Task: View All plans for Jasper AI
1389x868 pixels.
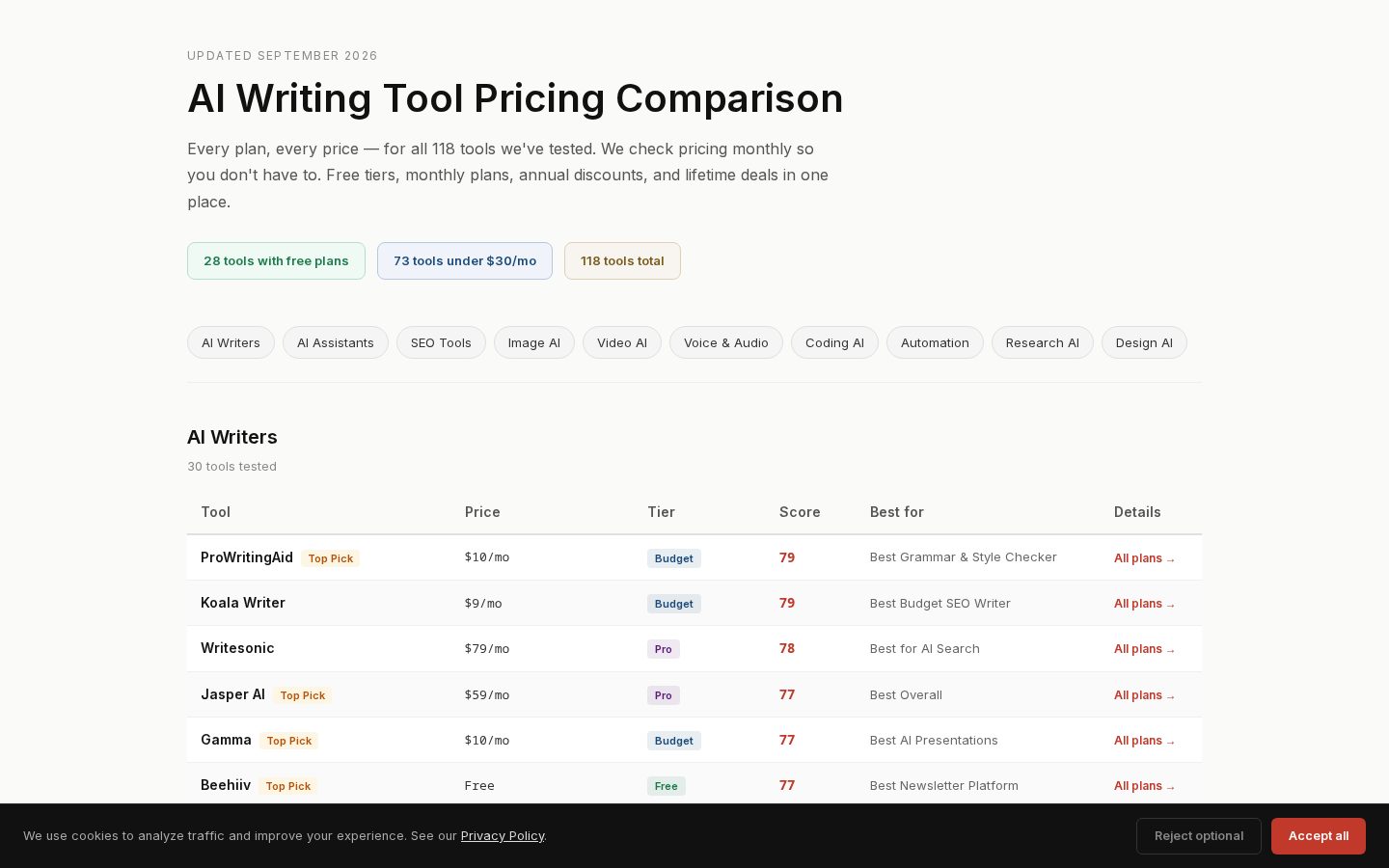Action: click(x=1144, y=695)
